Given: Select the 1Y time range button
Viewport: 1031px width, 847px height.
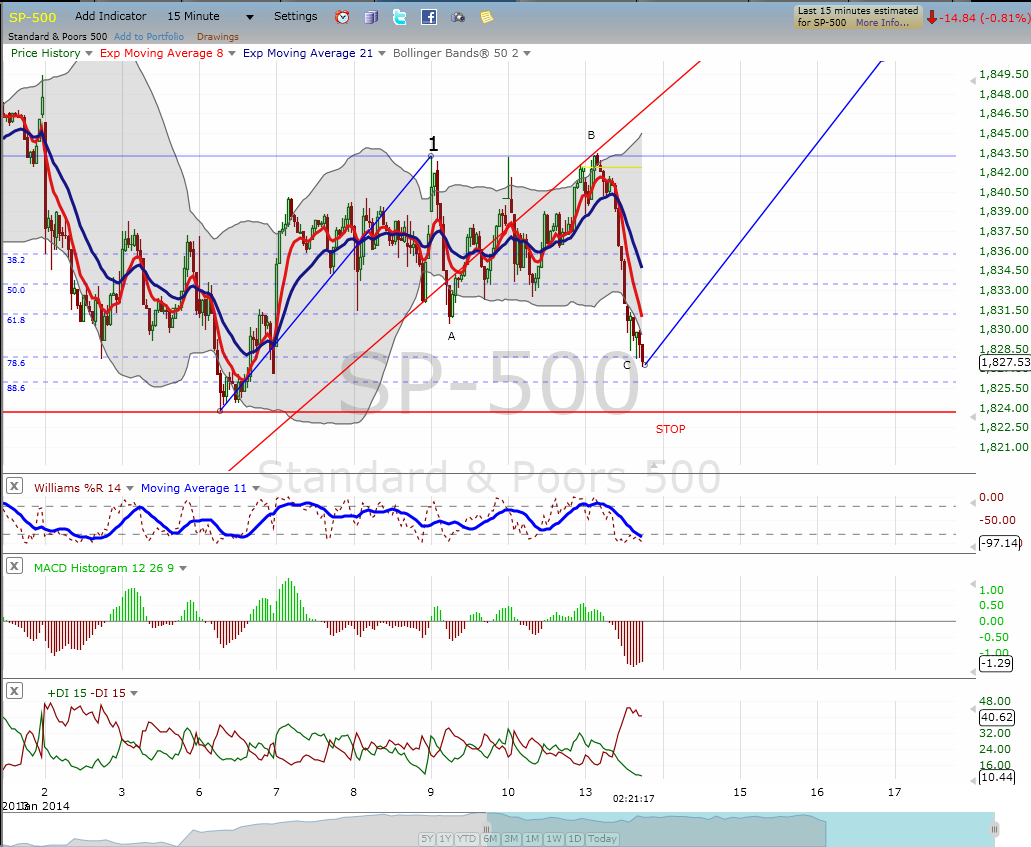Looking at the screenshot, I should [445, 838].
